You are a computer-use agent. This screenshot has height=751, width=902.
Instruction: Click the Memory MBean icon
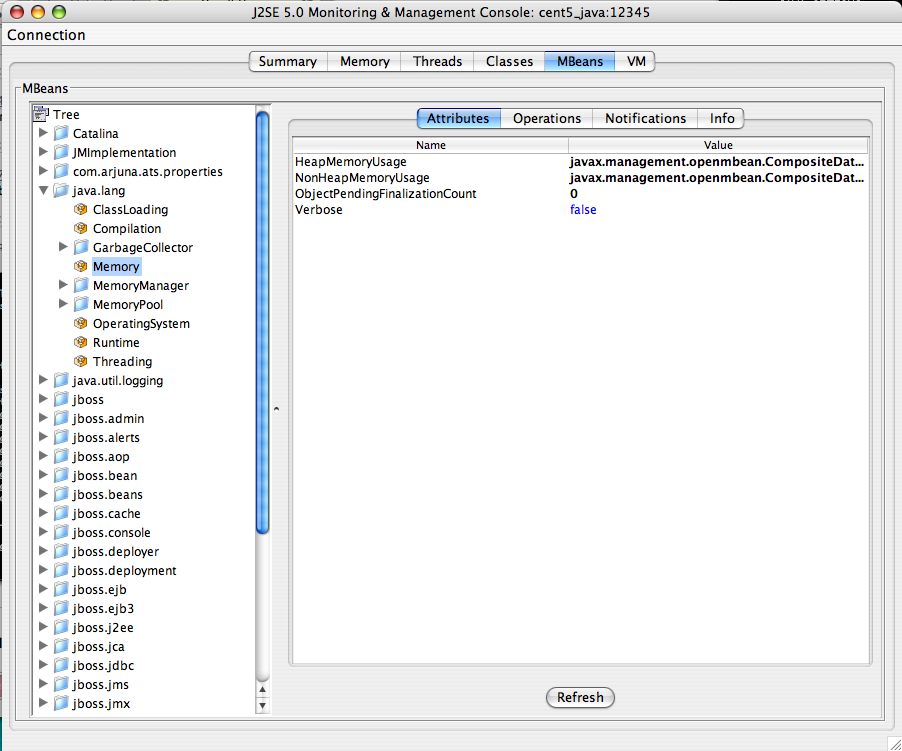pyautogui.click(x=81, y=266)
